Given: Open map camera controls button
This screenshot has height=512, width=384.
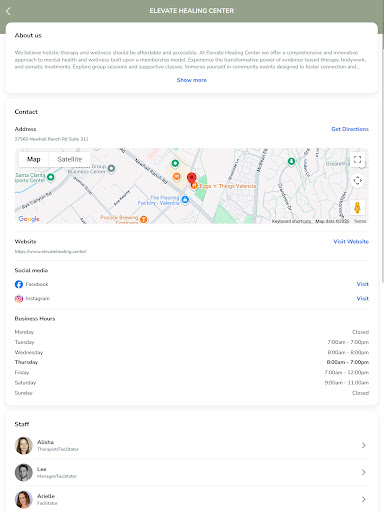Looking at the screenshot, I should click(357, 181).
